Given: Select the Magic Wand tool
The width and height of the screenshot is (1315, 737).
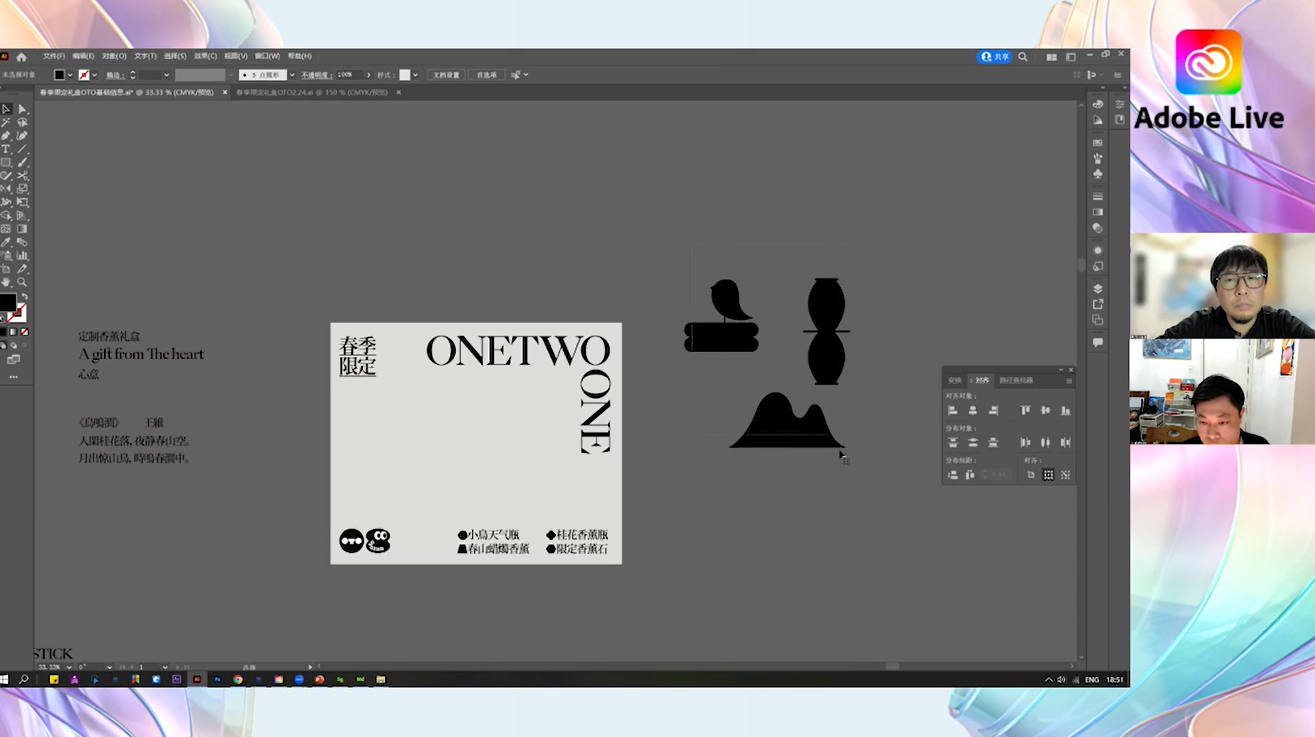Looking at the screenshot, I should 6,123.
